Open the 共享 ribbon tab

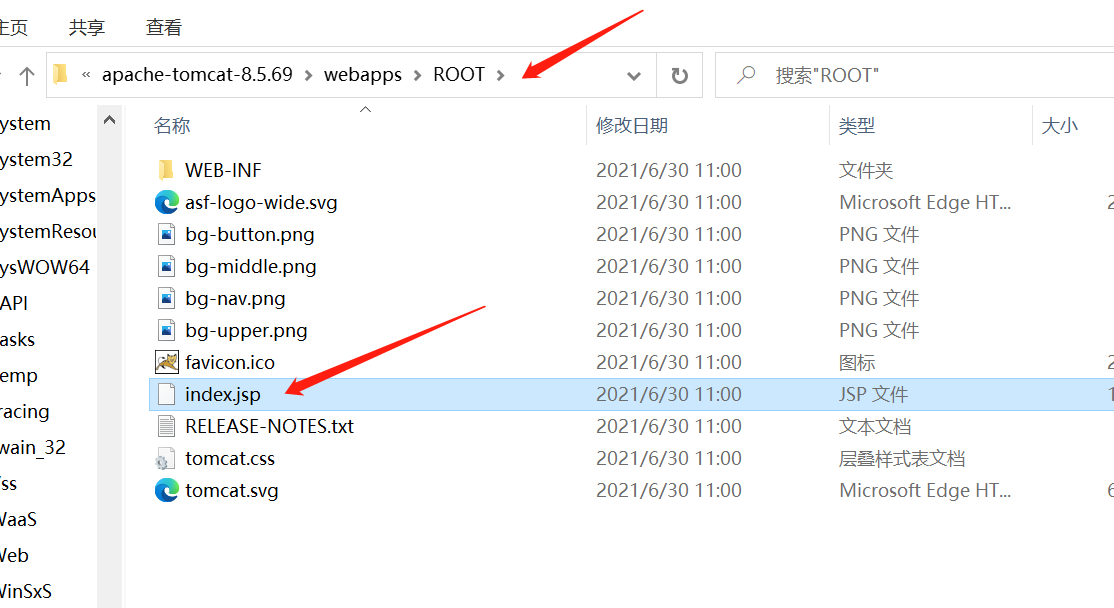click(87, 27)
